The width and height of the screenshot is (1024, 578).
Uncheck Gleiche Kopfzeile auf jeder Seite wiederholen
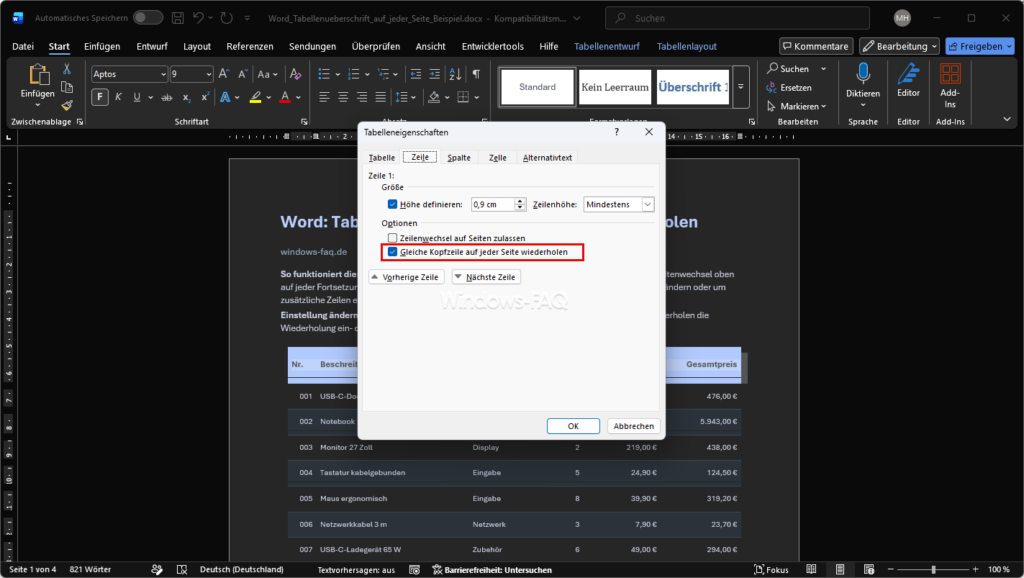[x=392, y=252]
